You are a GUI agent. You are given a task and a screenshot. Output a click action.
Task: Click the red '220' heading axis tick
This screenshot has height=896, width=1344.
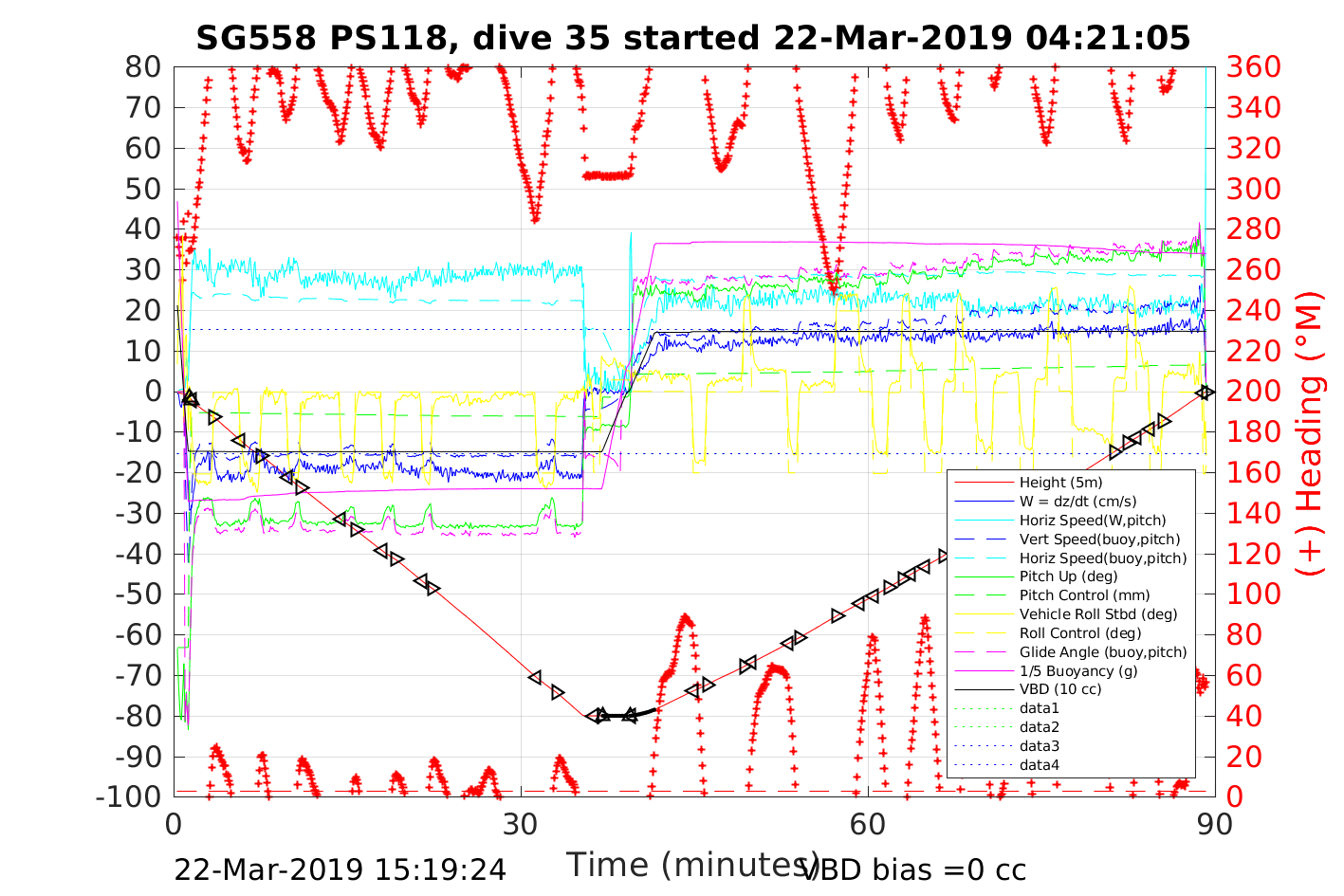[1253, 351]
